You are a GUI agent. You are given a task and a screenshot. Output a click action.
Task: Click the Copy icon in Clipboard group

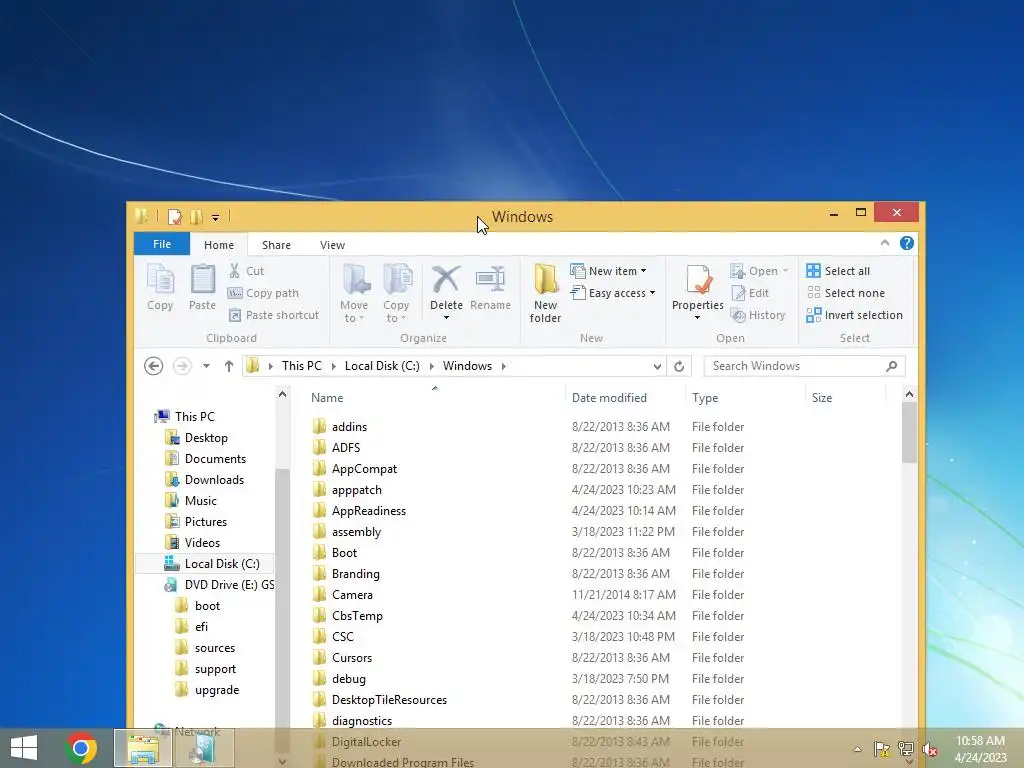point(160,287)
